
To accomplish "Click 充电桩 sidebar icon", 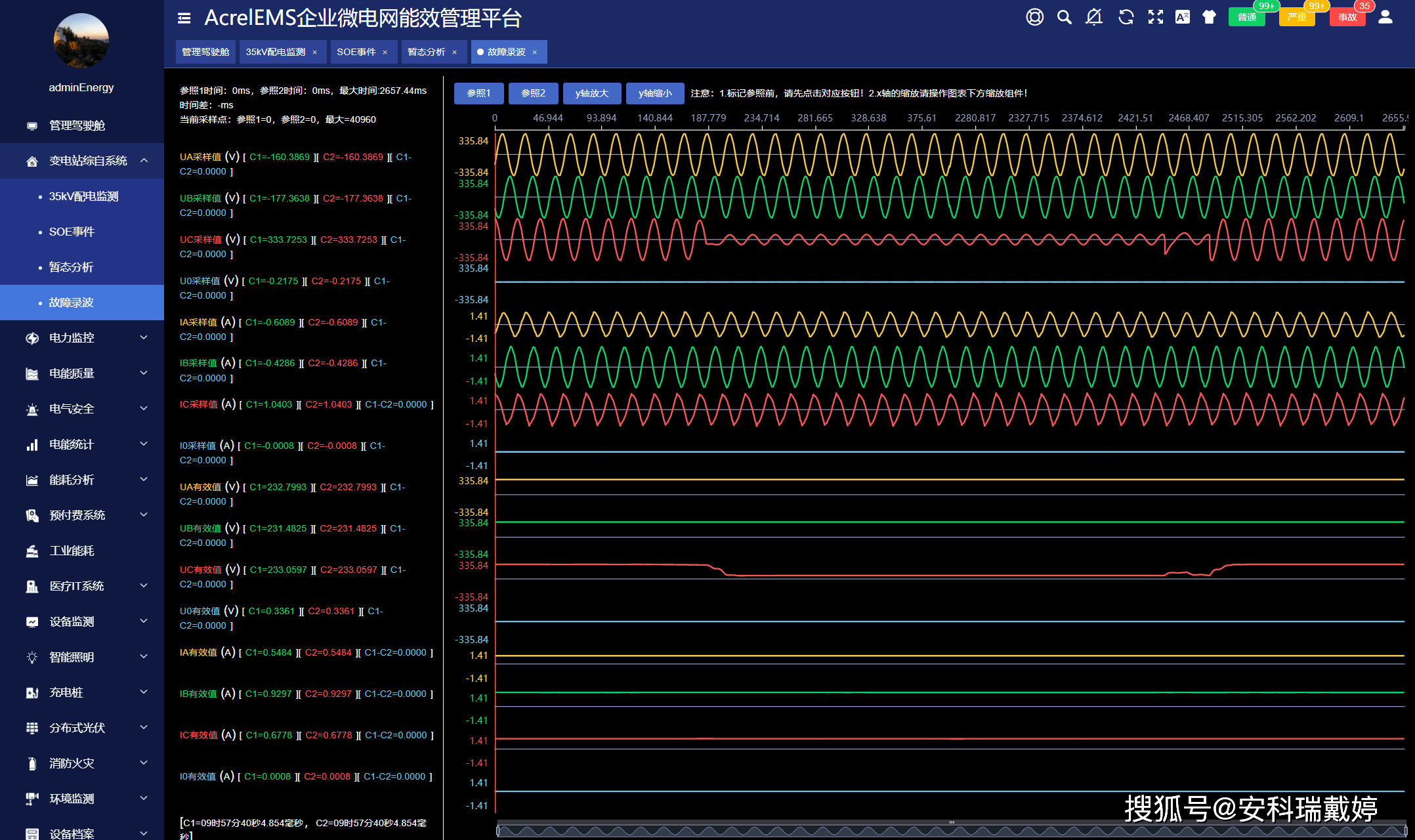I will point(32,693).
